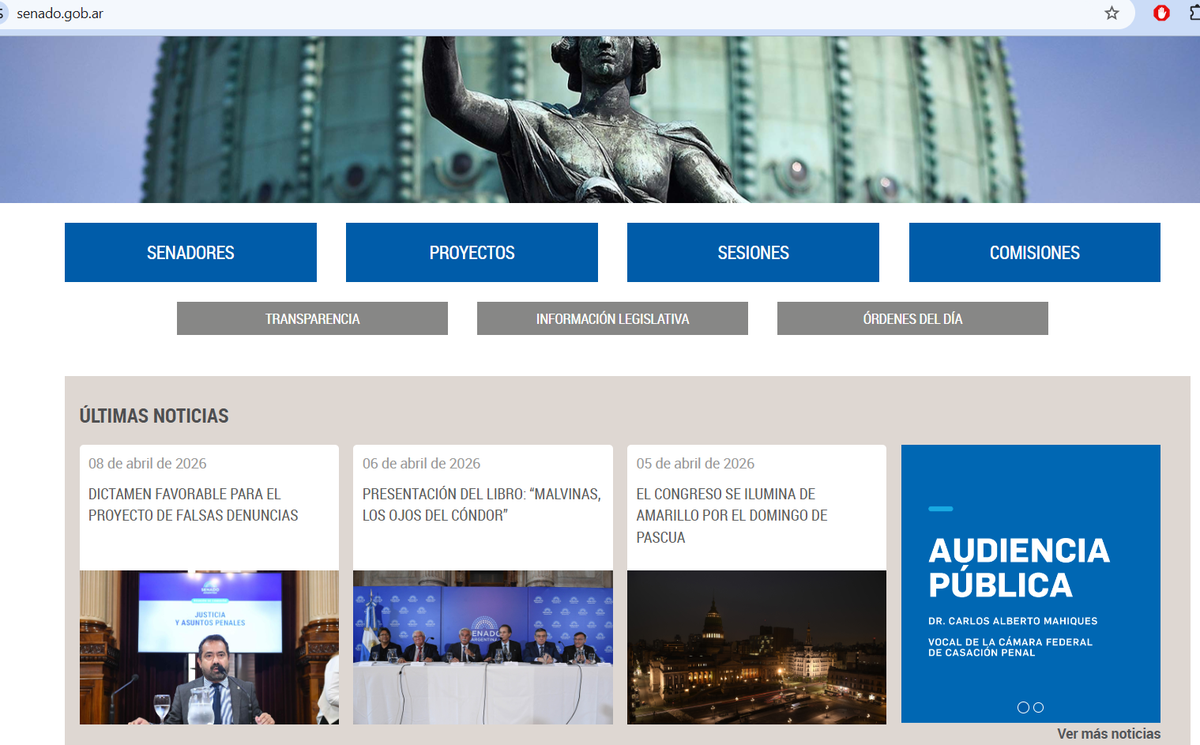Open the SENADORES section
The image size is (1200, 745).
coord(190,252)
